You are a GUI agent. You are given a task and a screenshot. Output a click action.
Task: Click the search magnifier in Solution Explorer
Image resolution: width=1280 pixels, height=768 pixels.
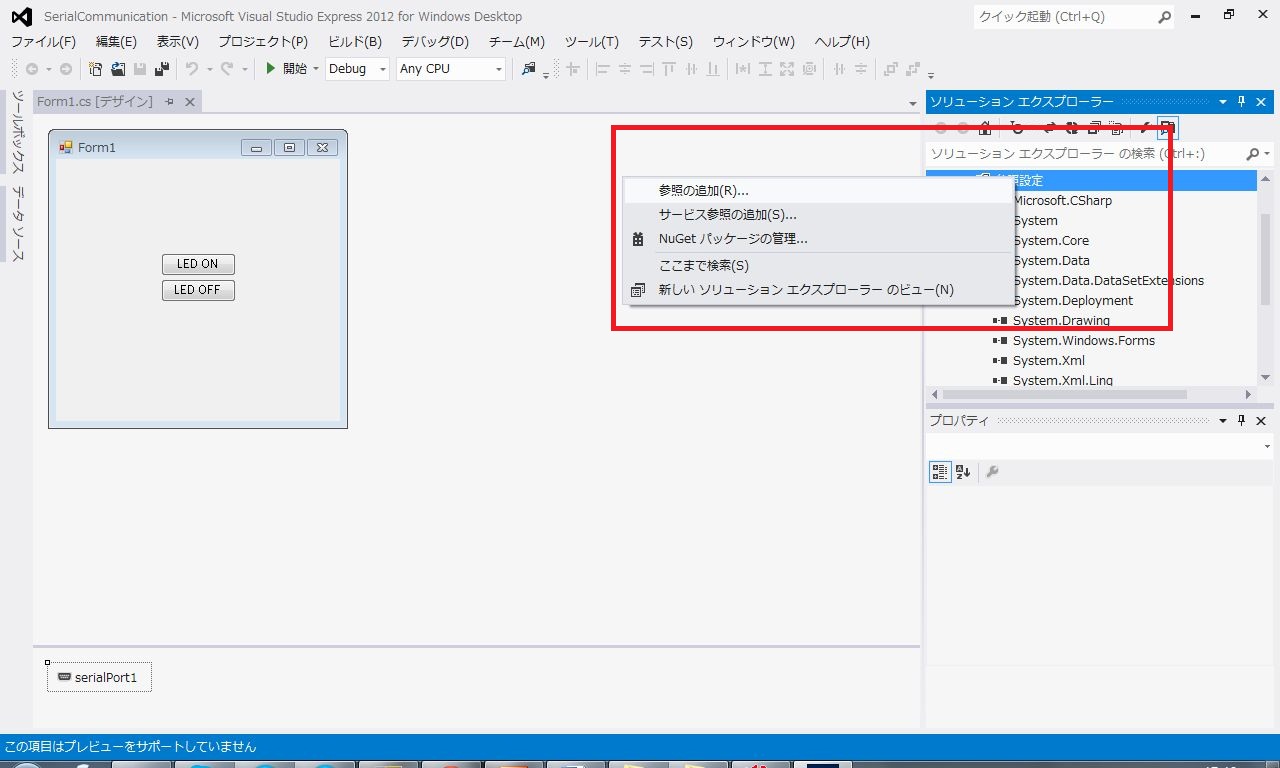point(1252,154)
